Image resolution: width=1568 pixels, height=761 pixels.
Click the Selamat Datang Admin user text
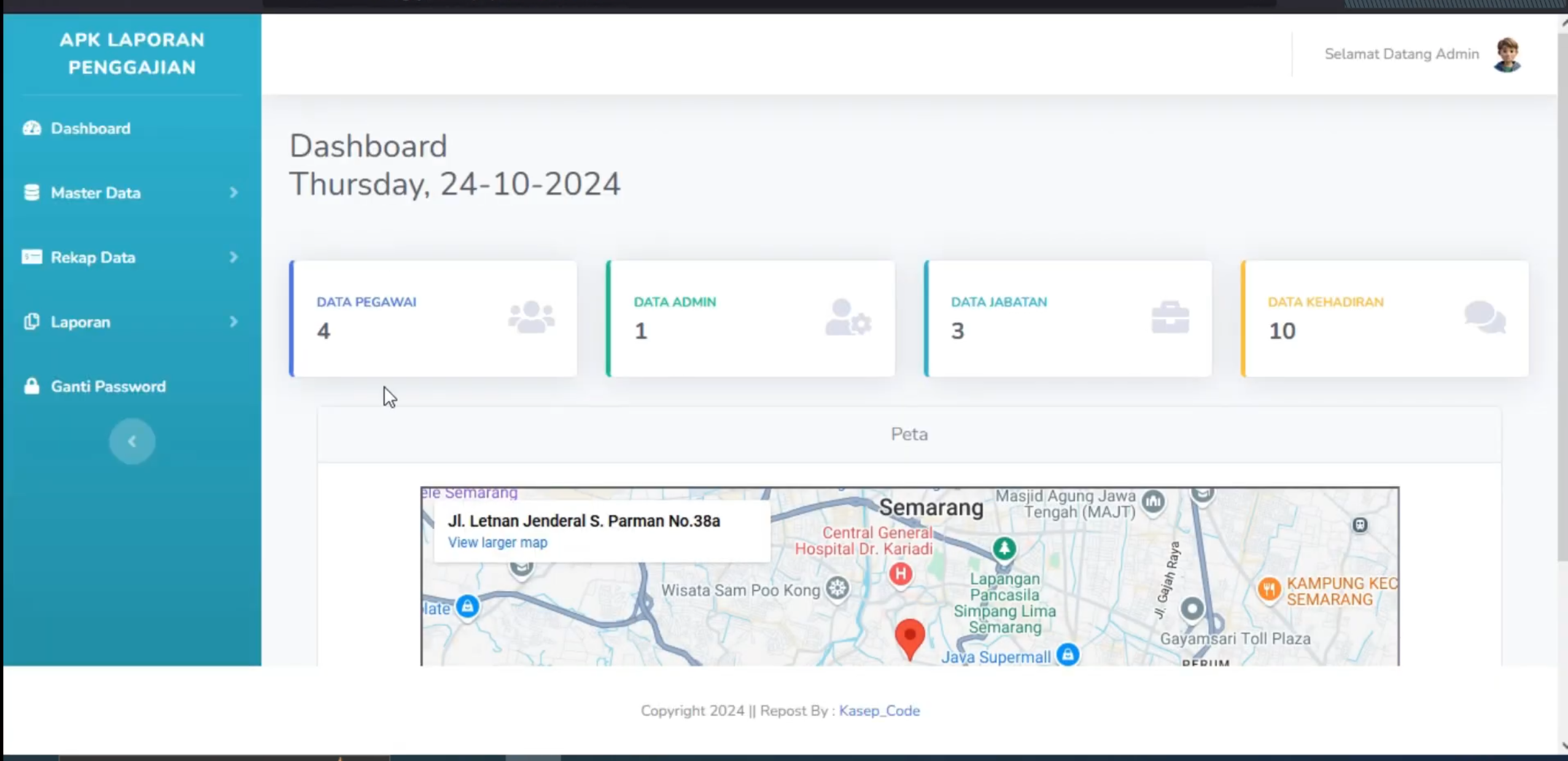[x=1402, y=54]
